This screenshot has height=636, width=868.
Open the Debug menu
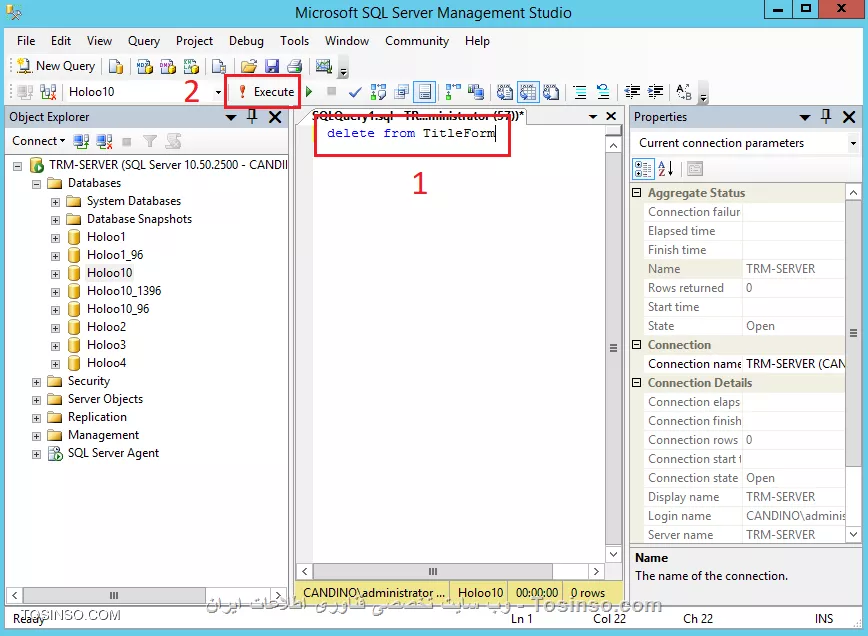coord(246,41)
